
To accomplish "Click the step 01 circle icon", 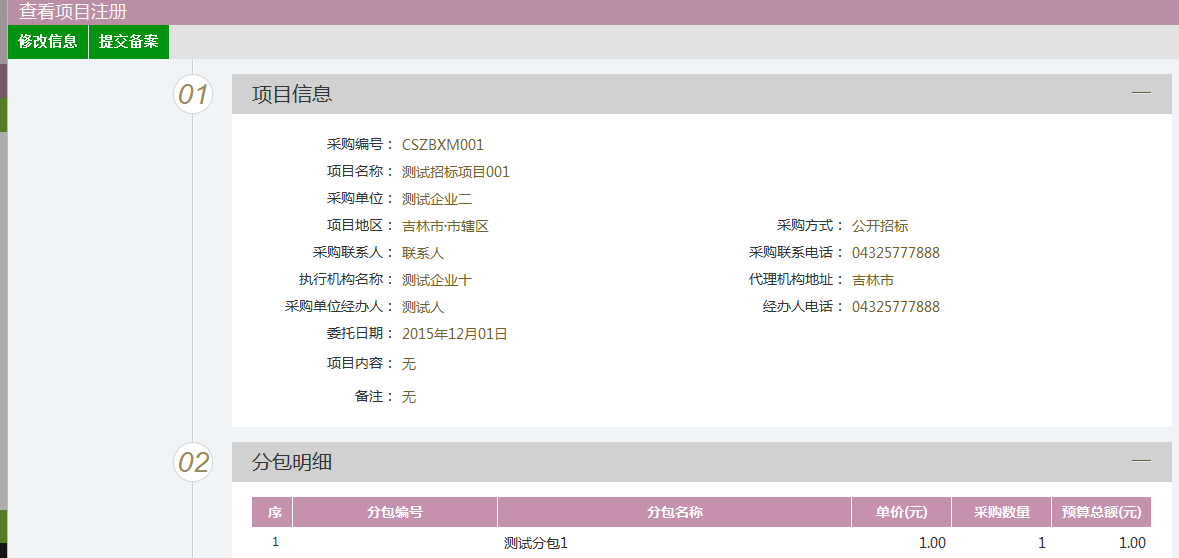I will (x=193, y=95).
